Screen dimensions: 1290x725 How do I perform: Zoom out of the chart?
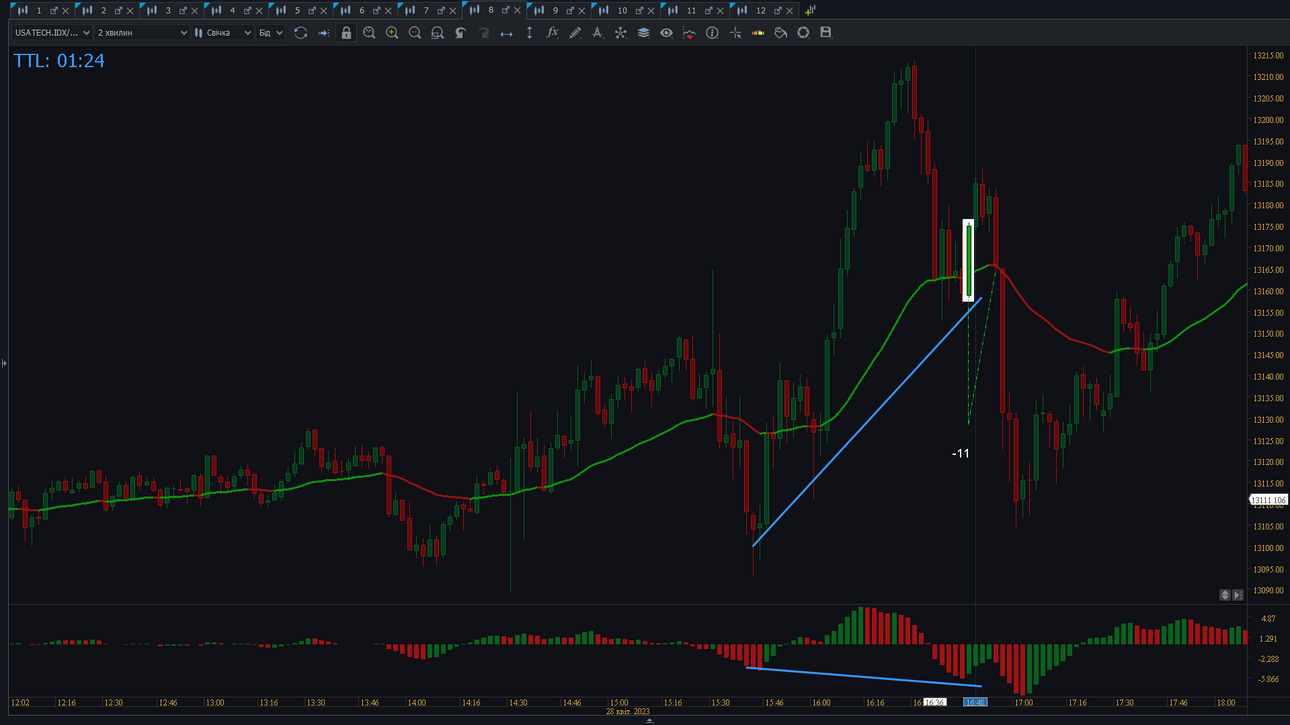click(415, 33)
